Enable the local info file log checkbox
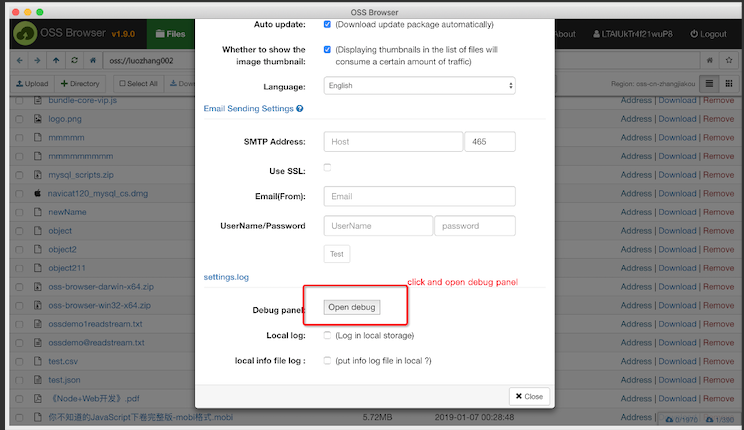Image resolution: width=744 pixels, height=430 pixels. 327,361
